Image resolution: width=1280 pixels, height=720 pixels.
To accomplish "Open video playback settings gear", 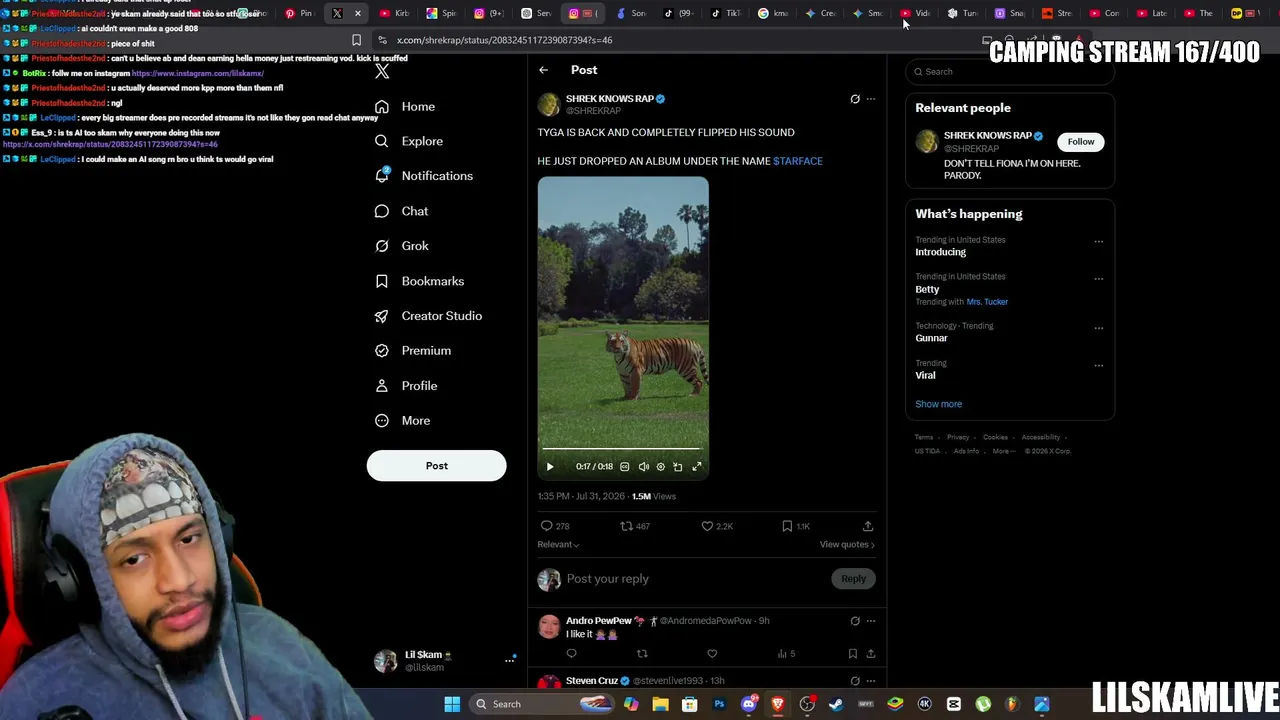I will coord(660,467).
